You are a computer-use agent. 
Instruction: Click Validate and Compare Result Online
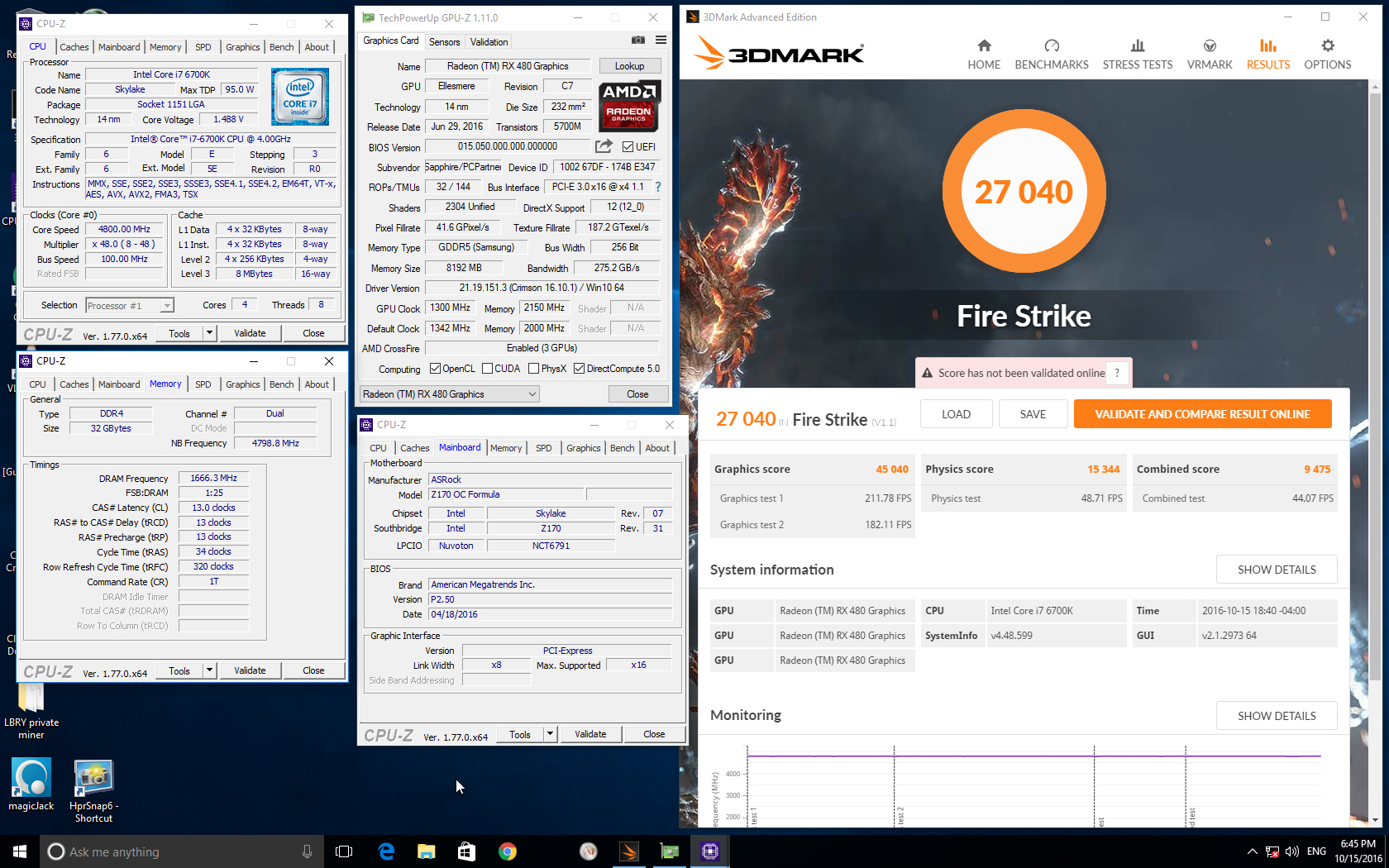pos(1202,414)
